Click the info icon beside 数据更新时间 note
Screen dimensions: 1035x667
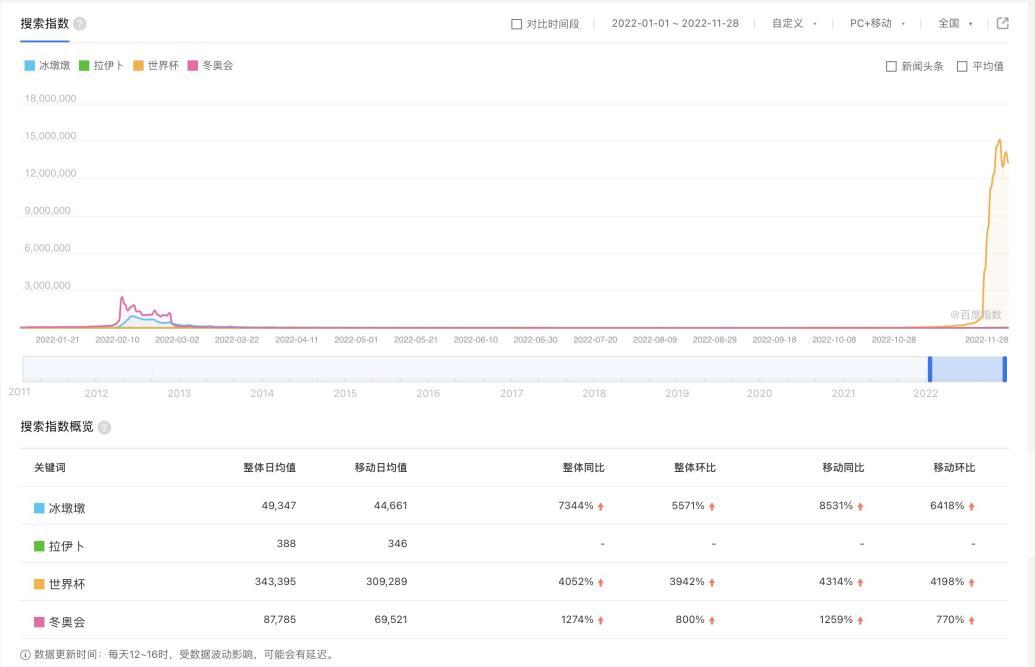(x=25, y=654)
